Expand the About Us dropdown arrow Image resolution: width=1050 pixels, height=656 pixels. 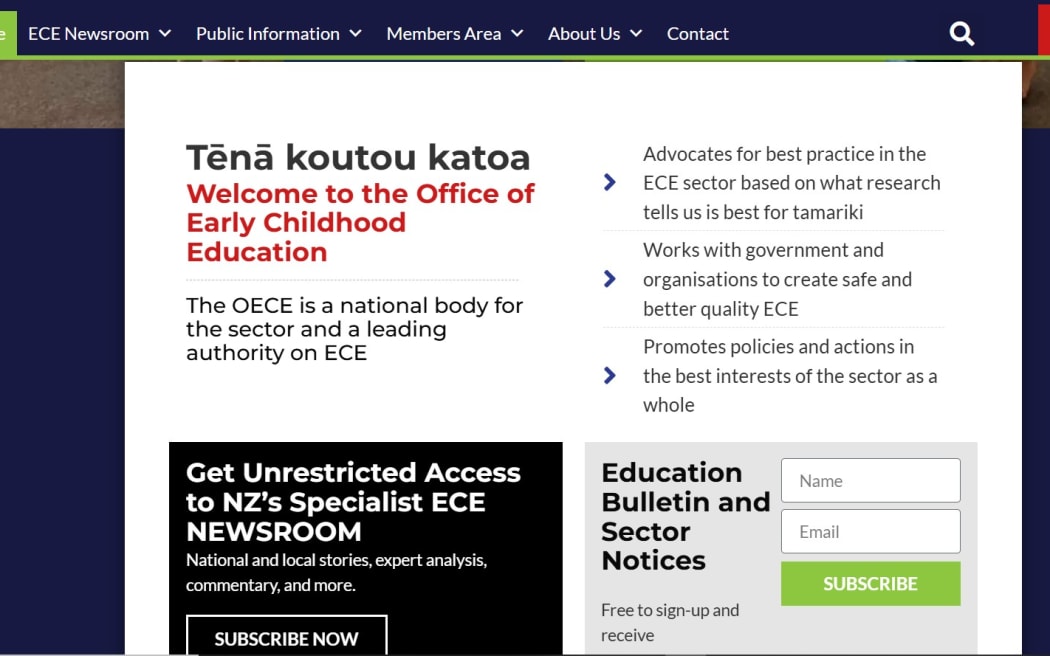pyautogui.click(x=636, y=33)
